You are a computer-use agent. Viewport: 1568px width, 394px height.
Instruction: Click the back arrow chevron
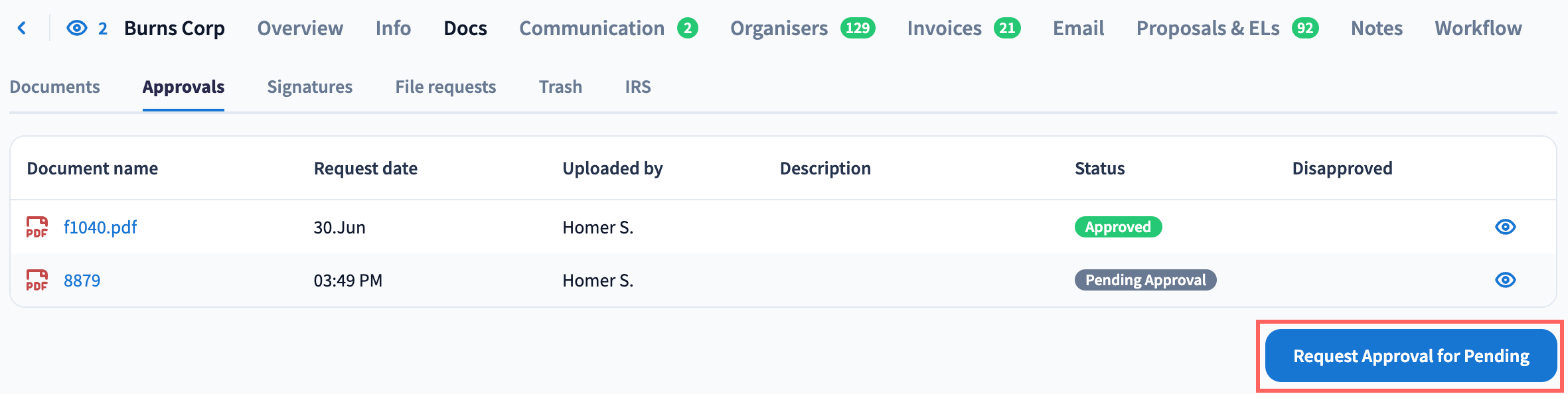click(x=22, y=28)
